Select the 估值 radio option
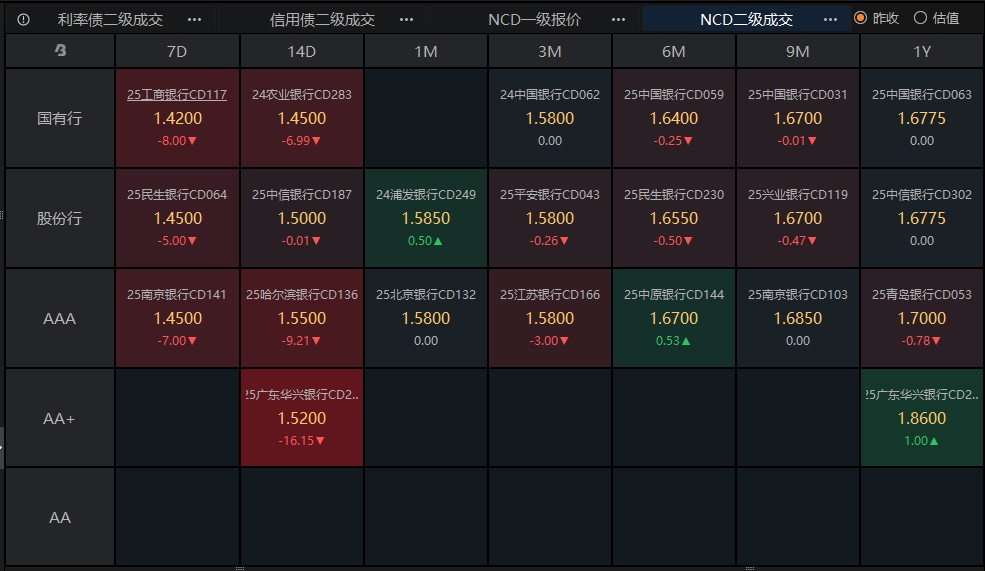The image size is (985, 571). pyautogui.click(x=937, y=18)
